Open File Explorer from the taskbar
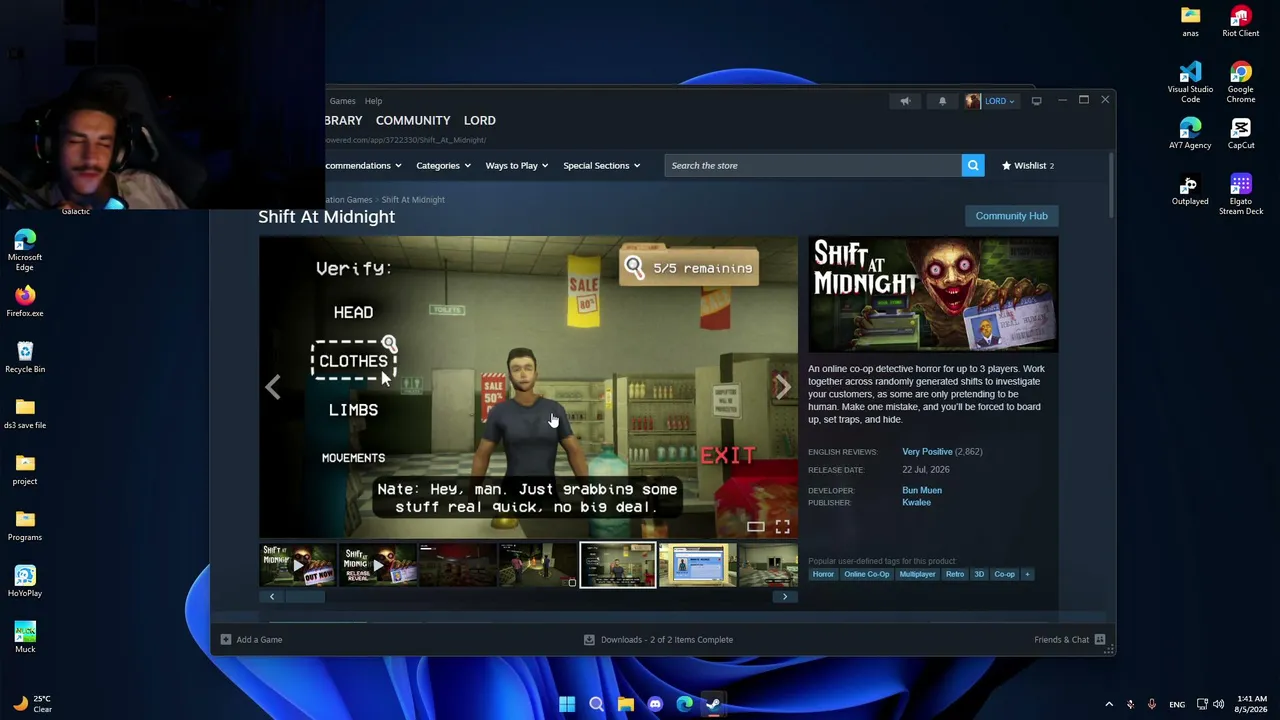 point(625,704)
